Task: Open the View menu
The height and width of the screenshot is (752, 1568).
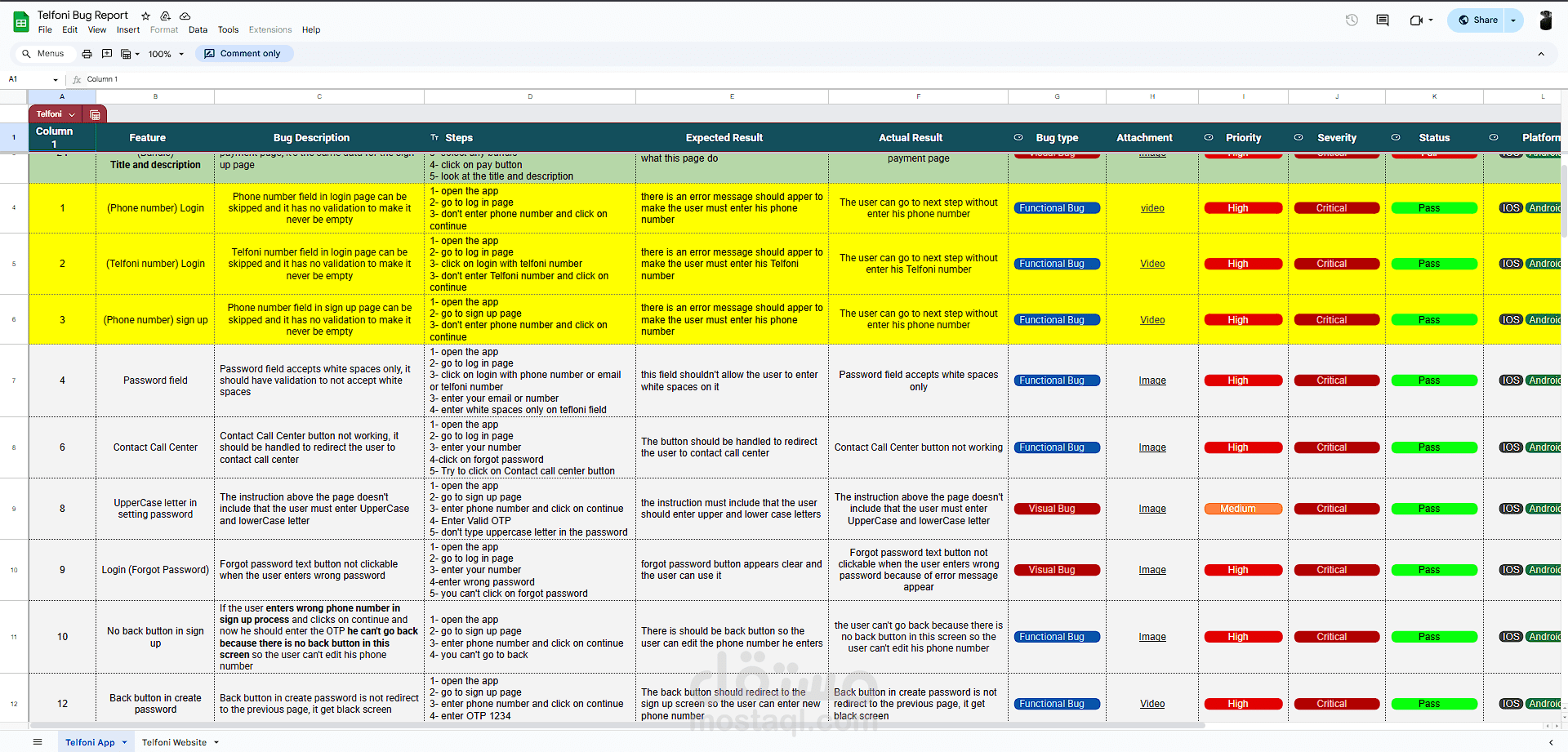Action: [x=97, y=30]
